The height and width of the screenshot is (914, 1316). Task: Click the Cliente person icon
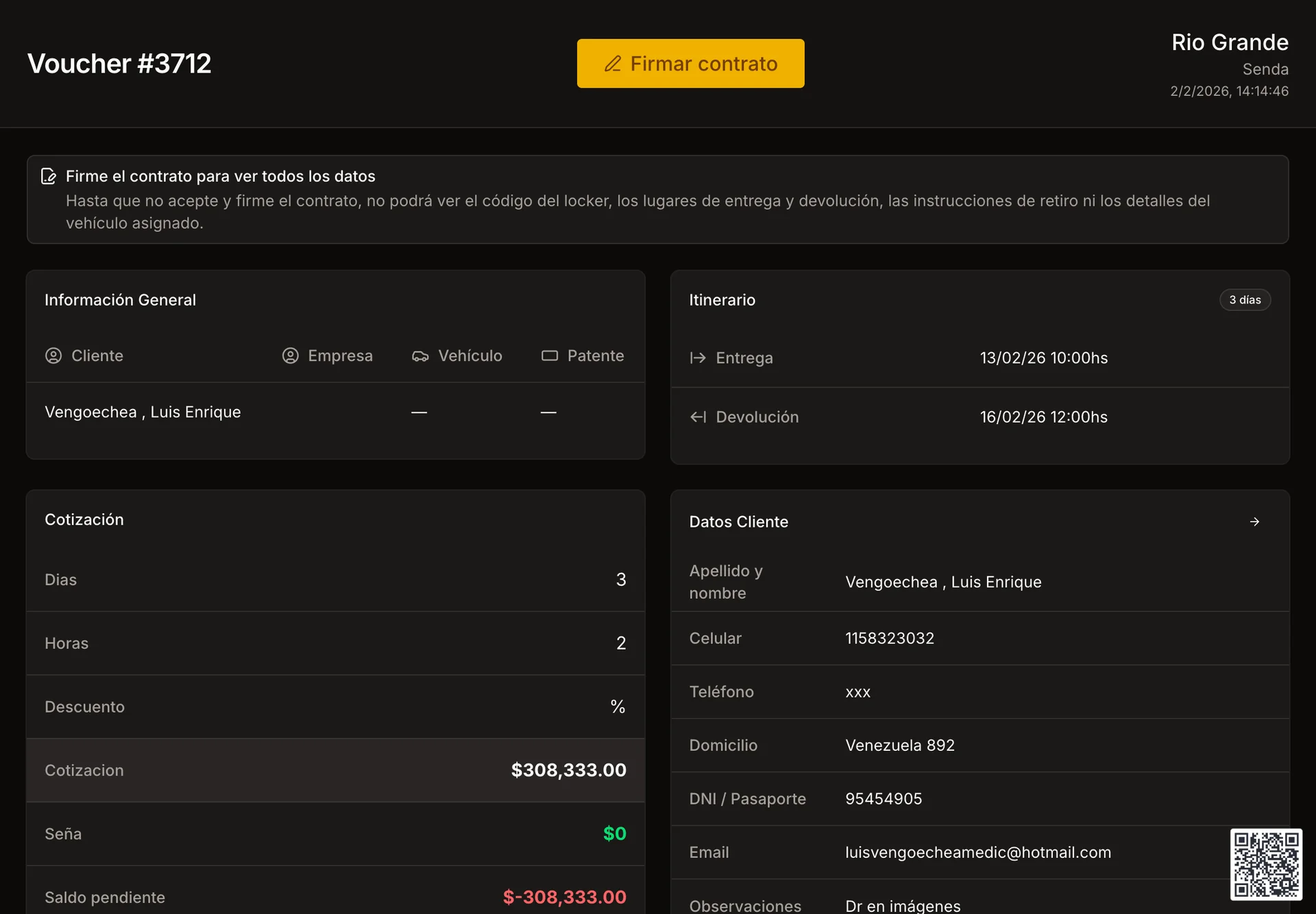53,356
